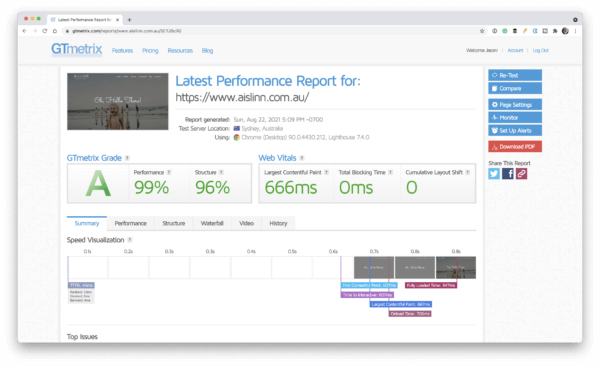The width and height of the screenshot is (600, 366).
Task: Click help icon beside Structure score
Action: click(221, 172)
